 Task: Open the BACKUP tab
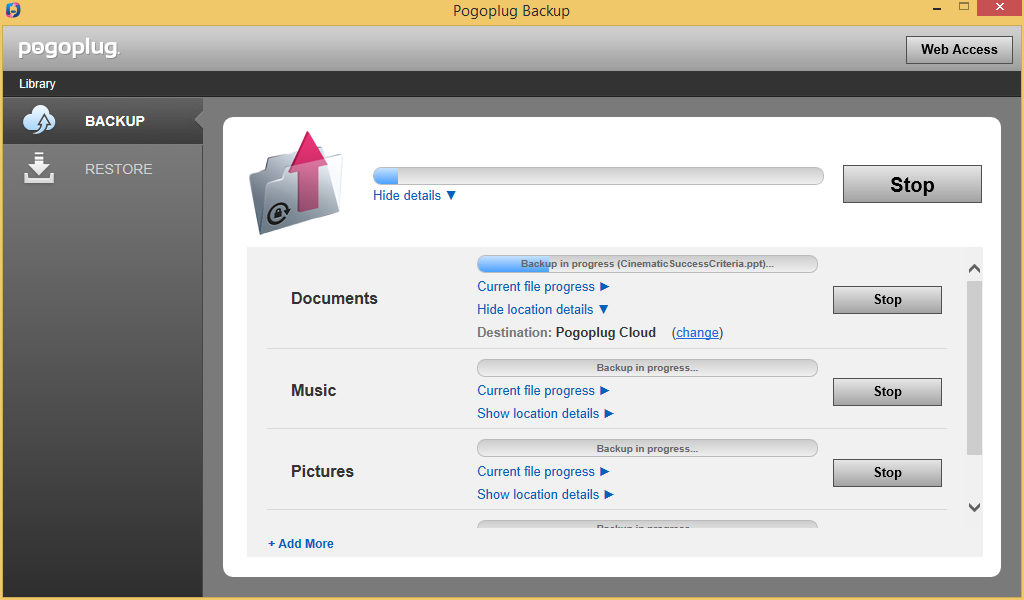click(x=103, y=121)
